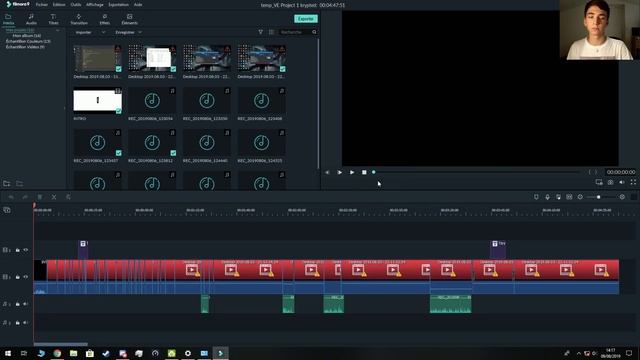The height and width of the screenshot is (360, 640).
Task: Mute audio track 2
Action: coord(26,323)
